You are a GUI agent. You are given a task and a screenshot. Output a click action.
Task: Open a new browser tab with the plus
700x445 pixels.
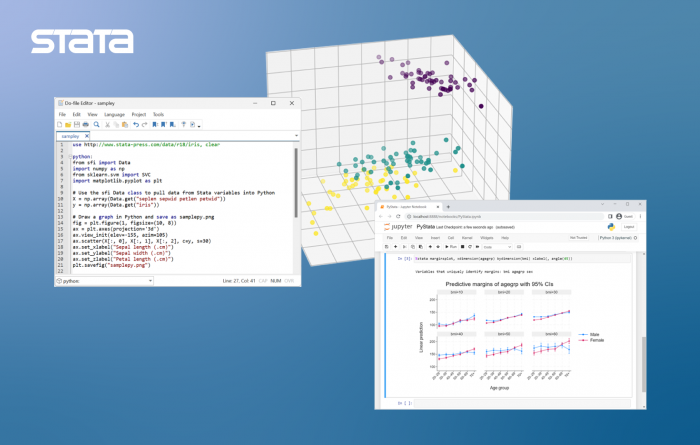tap(448, 207)
